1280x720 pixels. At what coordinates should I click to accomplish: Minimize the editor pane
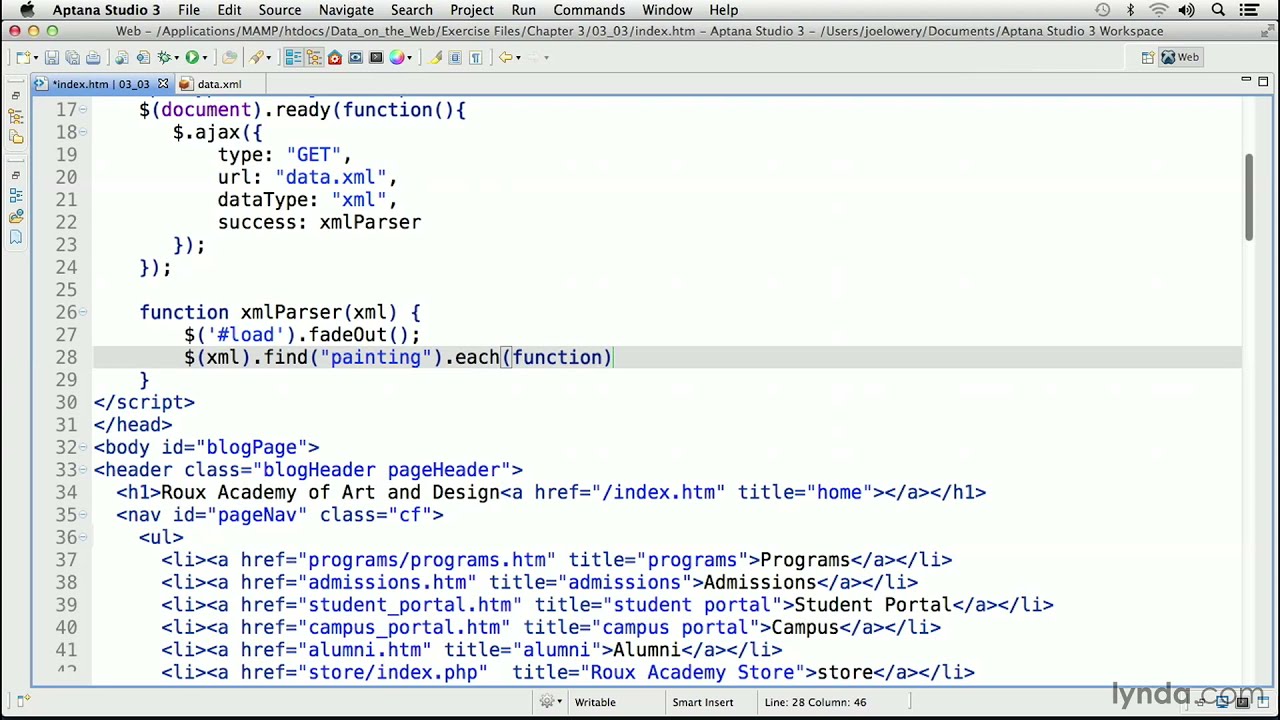1246,81
